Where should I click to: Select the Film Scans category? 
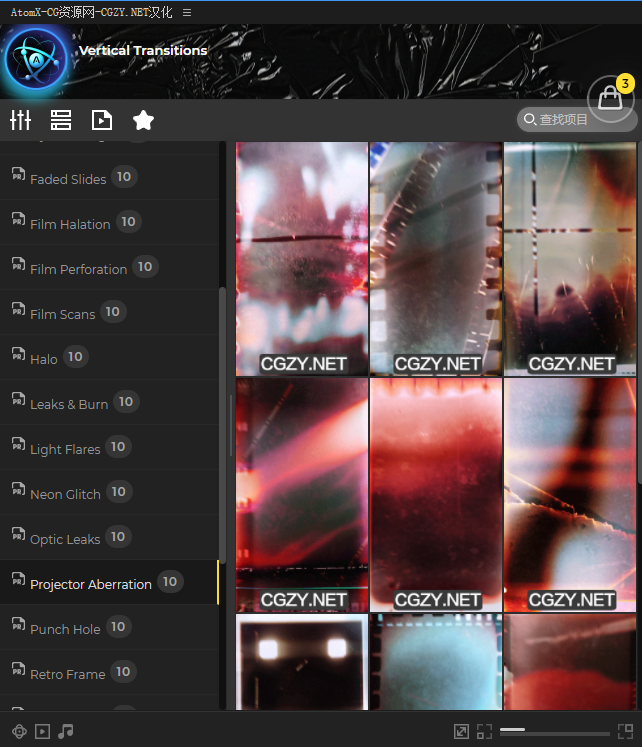(110, 313)
